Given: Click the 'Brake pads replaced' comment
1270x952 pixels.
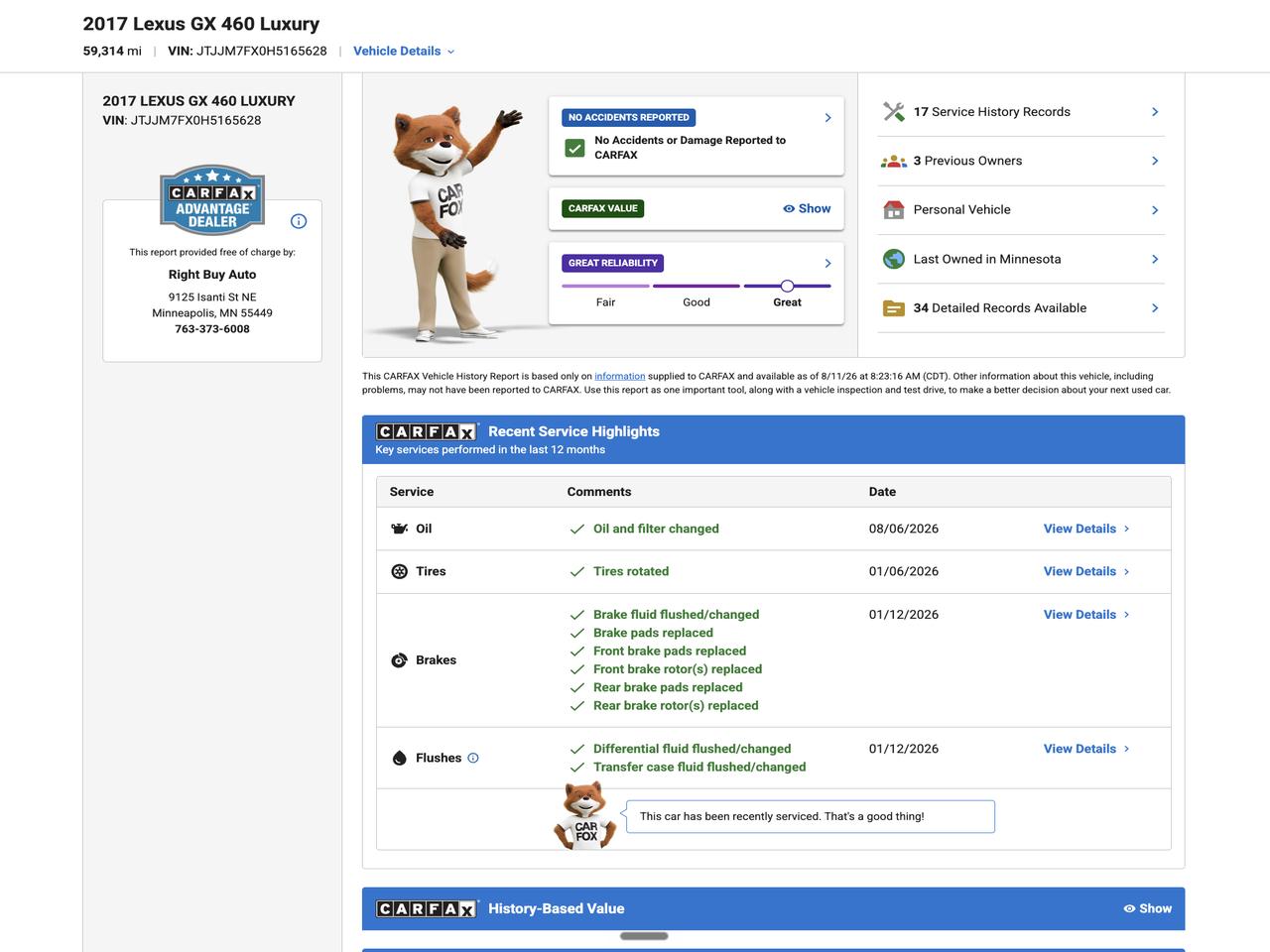Looking at the screenshot, I should click(x=653, y=633).
